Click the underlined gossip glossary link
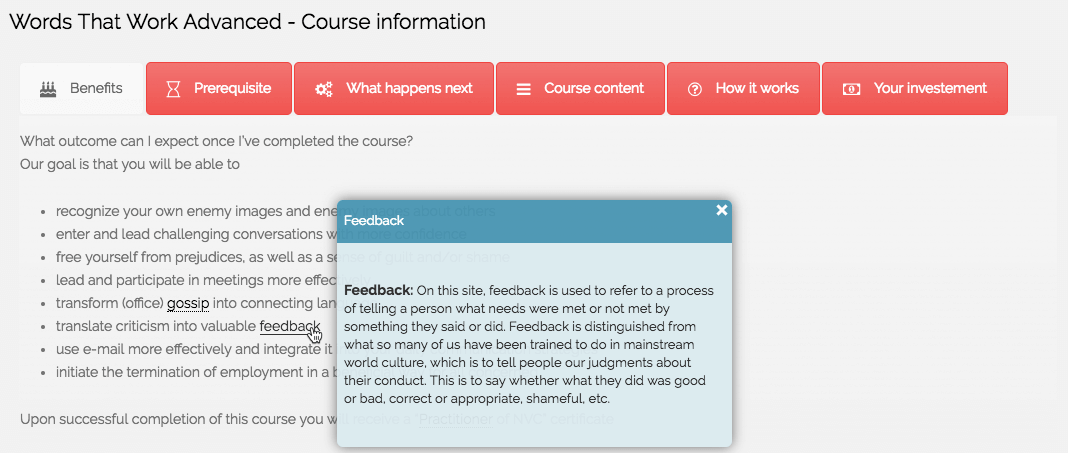 [x=188, y=303]
